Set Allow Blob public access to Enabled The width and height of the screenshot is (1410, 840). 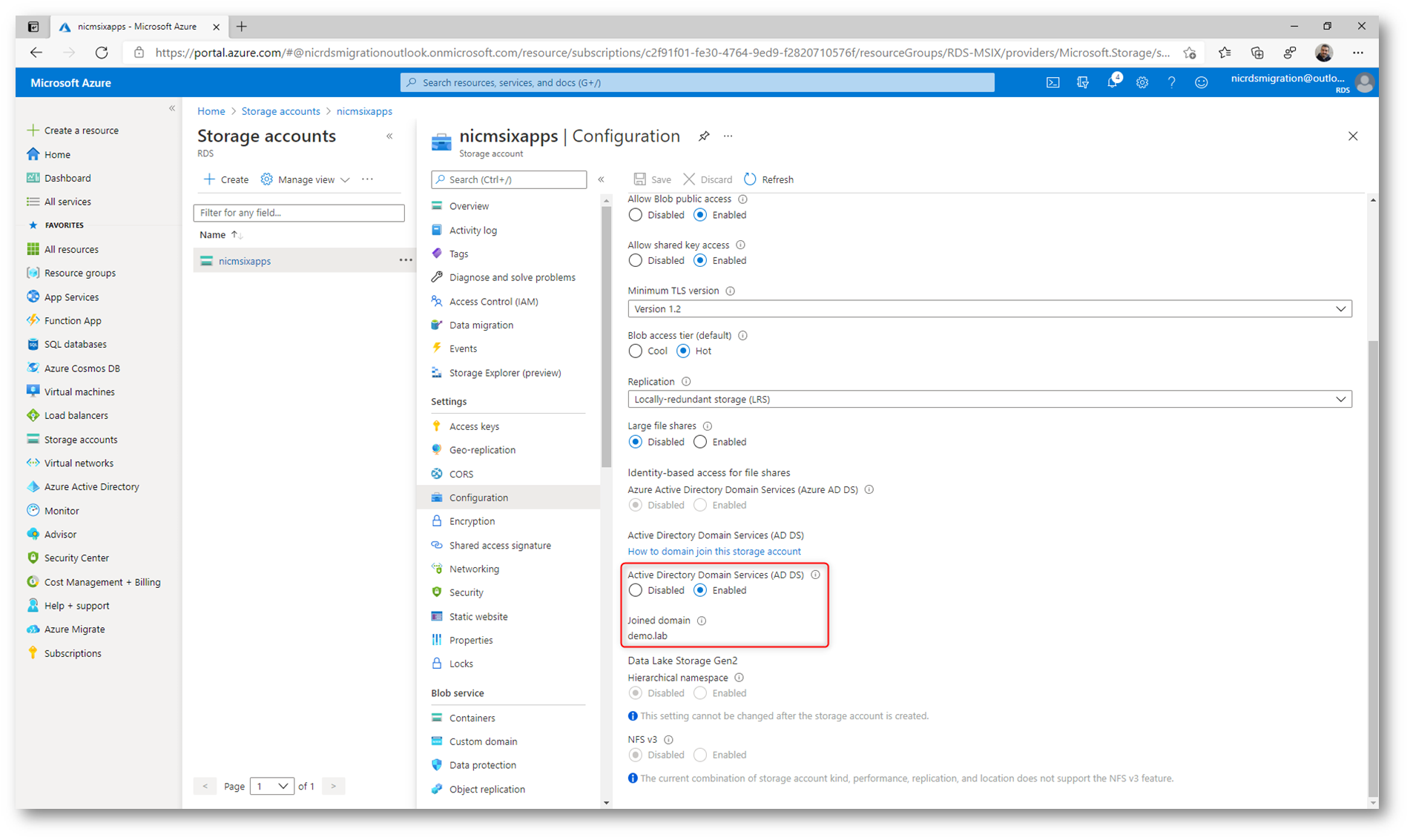click(x=700, y=215)
